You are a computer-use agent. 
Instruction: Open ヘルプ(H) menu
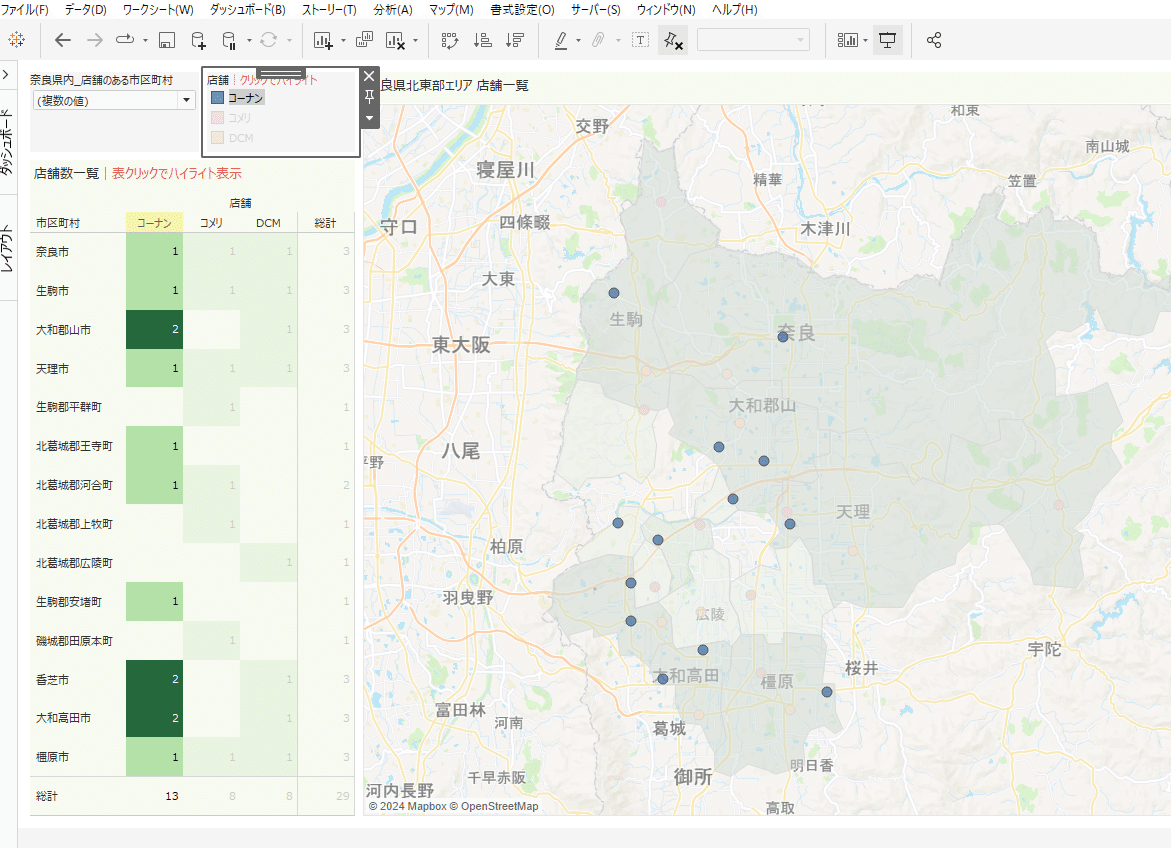pyautogui.click(x=734, y=9)
